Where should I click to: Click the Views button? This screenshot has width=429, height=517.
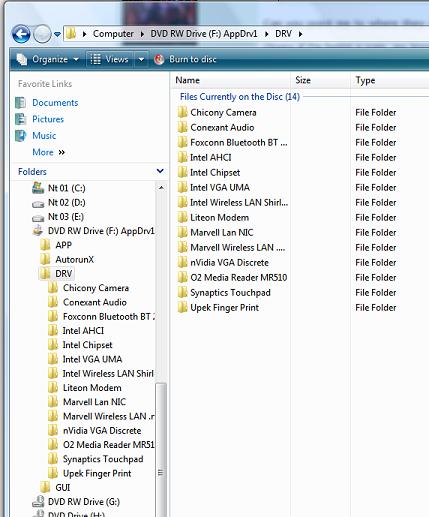click(110, 59)
